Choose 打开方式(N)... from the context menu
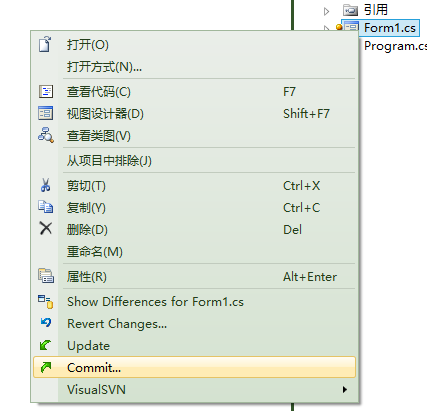The height and width of the screenshot is (411, 427). [x=104, y=67]
